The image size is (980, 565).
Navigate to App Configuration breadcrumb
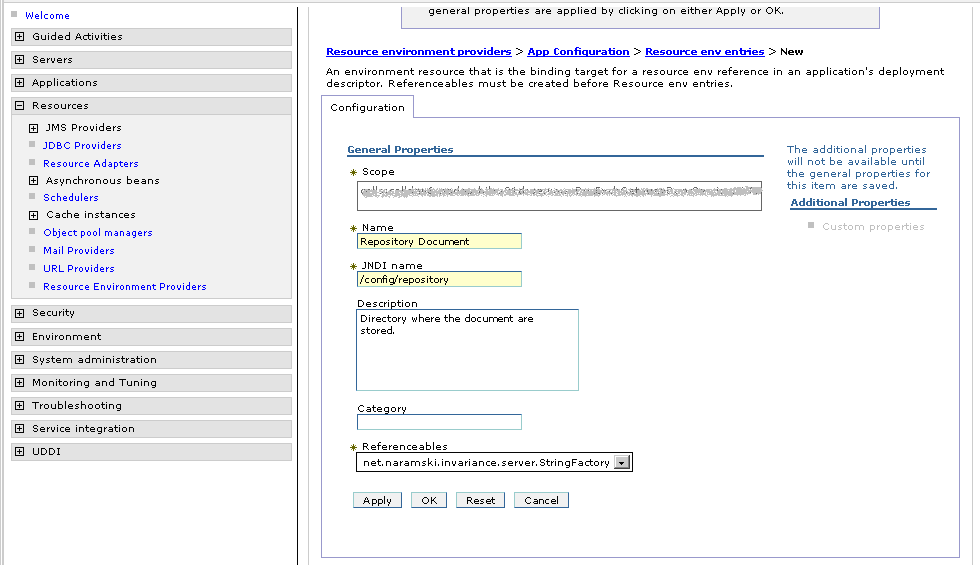click(578, 52)
